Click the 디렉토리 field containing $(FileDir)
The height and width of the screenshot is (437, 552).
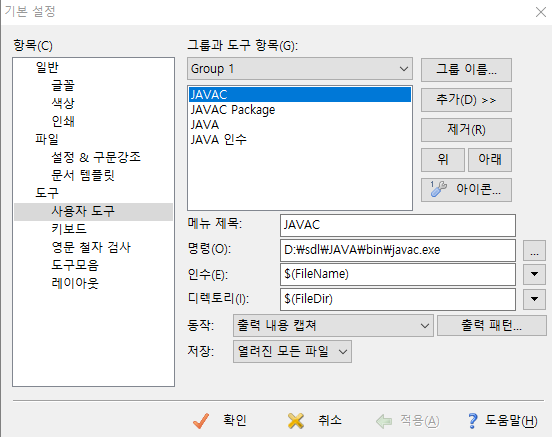coord(398,299)
